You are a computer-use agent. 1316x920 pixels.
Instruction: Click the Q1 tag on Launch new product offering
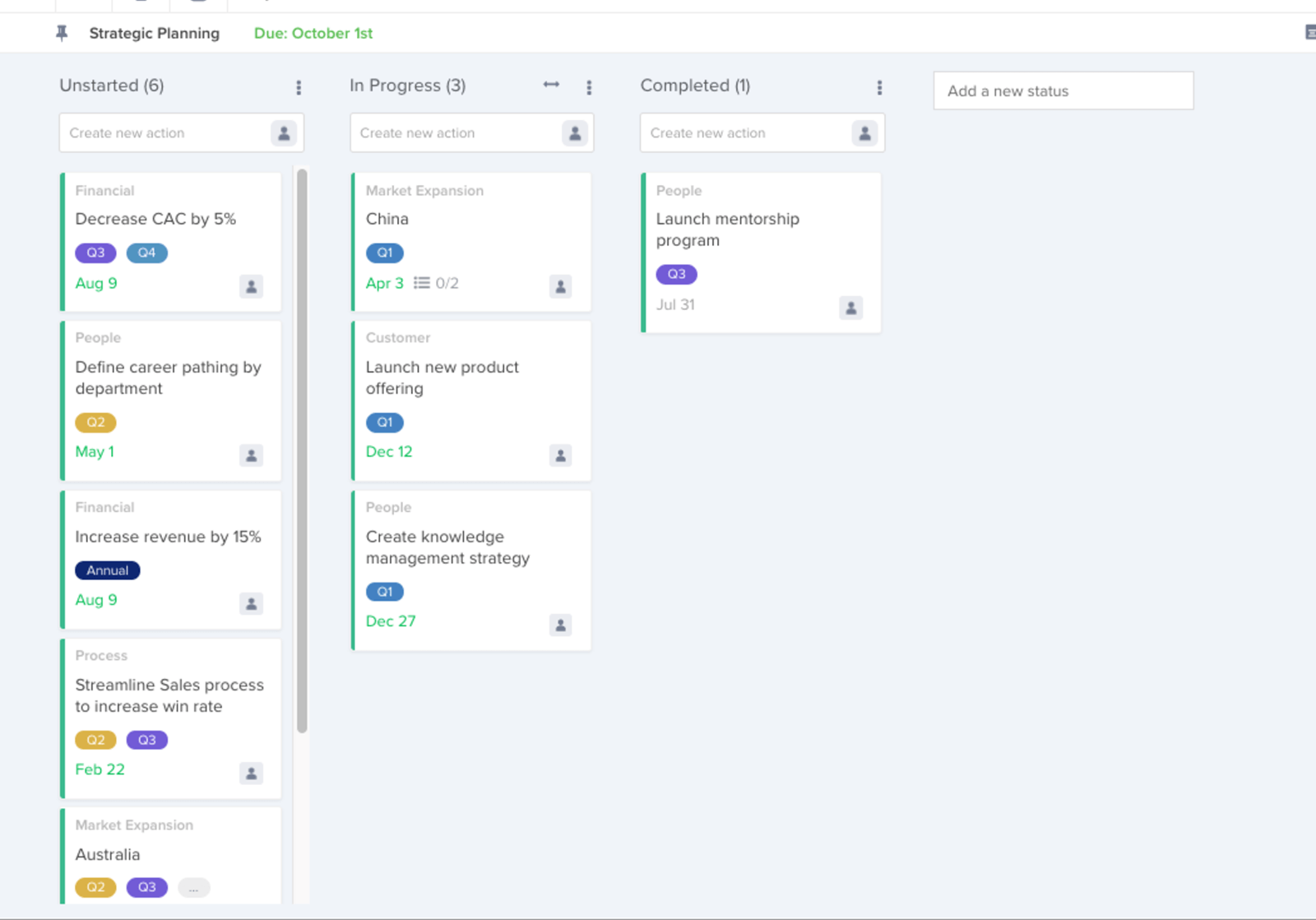point(385,422)
